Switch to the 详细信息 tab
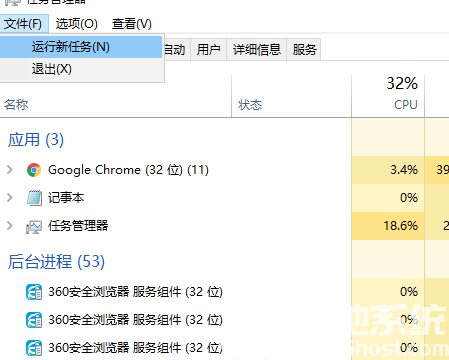The height and width of the screenshot is (360, 449). pos(256,50)
